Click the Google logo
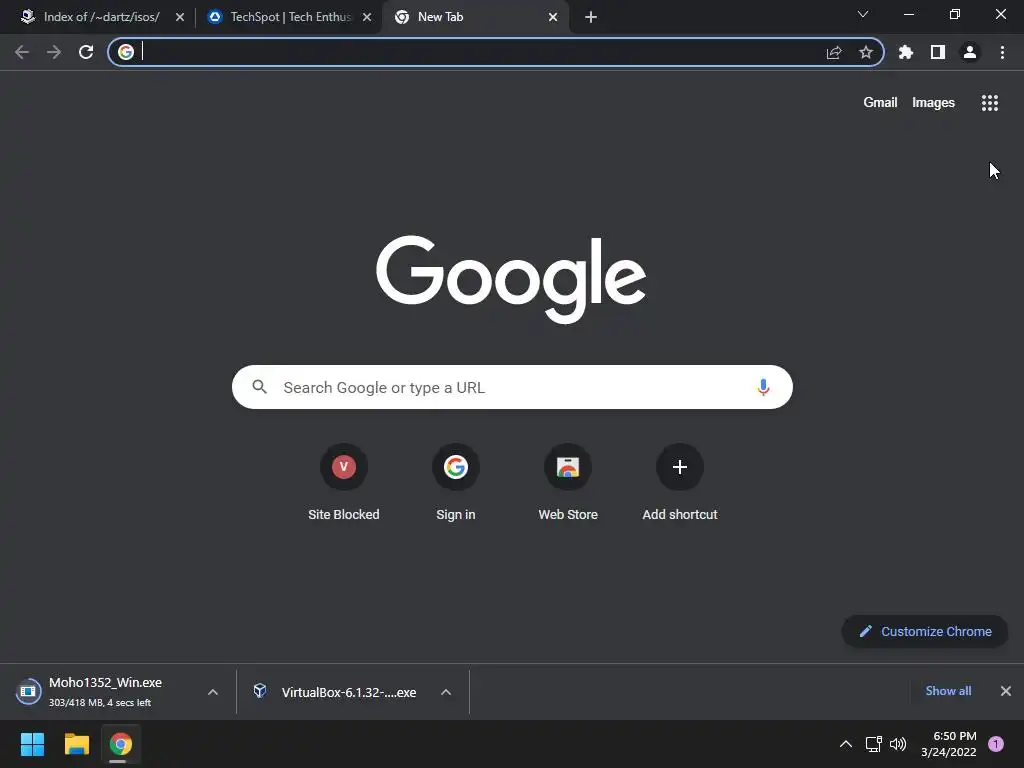The height and width of the screenshot is (768, 1024). point(511,280)
